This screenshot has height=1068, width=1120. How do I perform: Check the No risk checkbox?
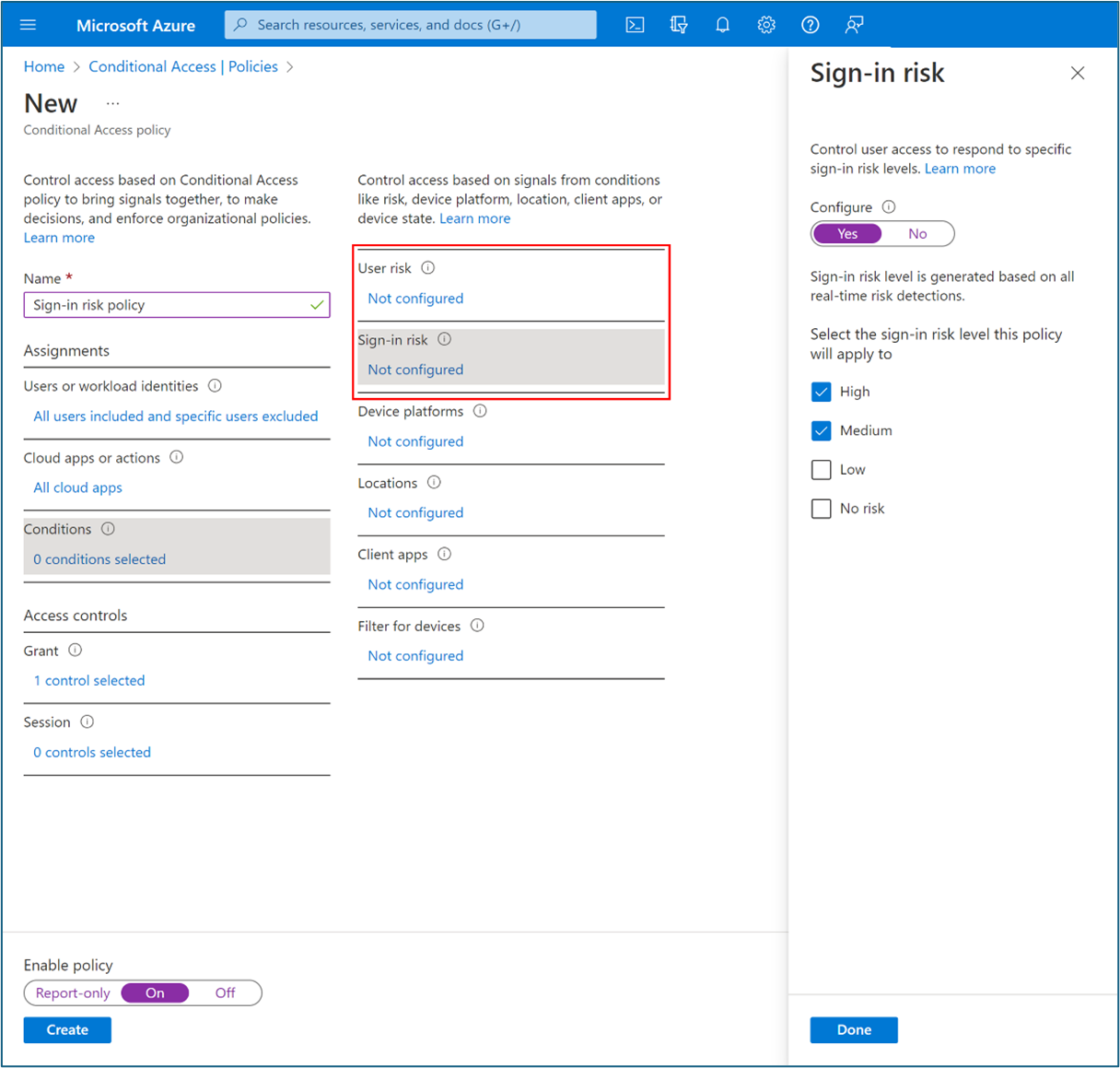[x=822, y=509]
